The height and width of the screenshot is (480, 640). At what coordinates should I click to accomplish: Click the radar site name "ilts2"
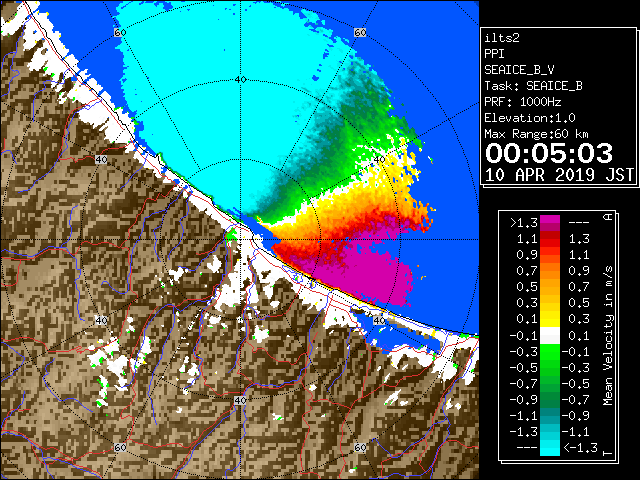pyautogui.click(x=502, y=38)
